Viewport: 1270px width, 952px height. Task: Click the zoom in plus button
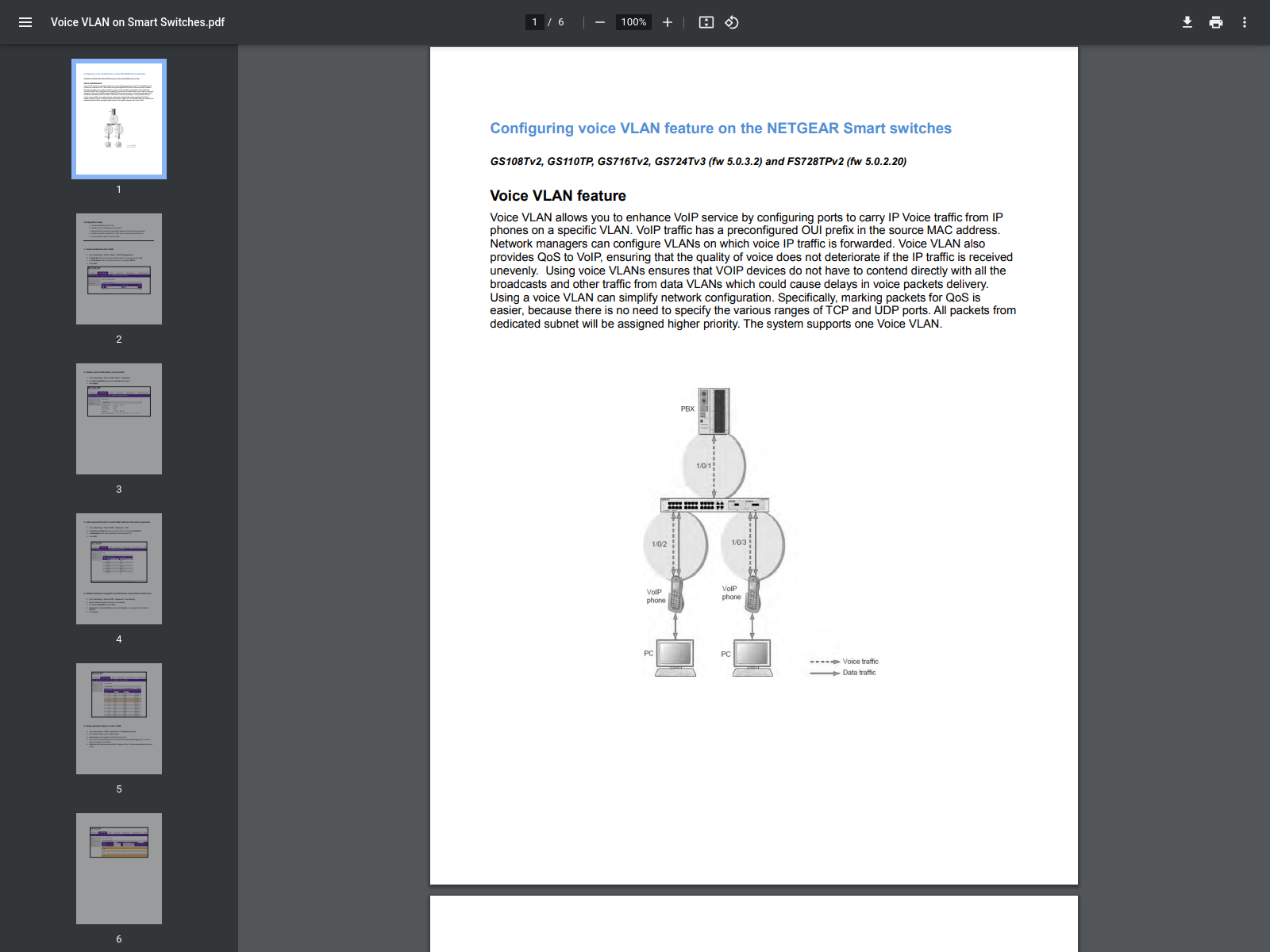tap(668, 22)
